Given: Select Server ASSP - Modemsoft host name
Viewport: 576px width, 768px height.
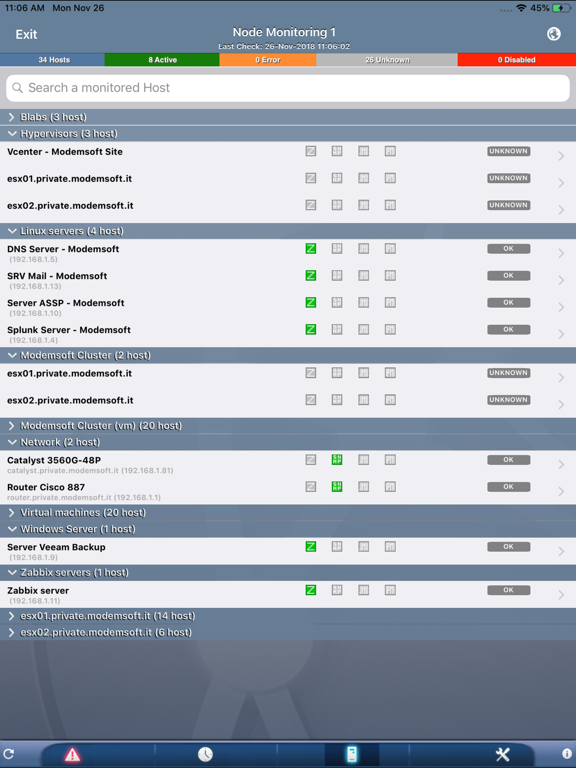Looking at the screenshot, I should click(66, 303).
